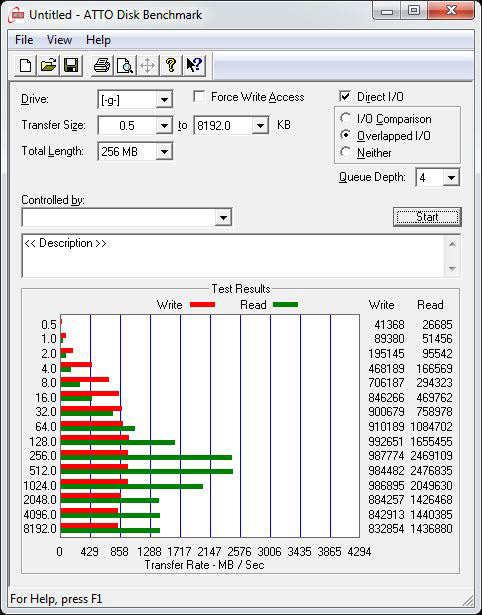Open the View menu
This screenshot has width=482, height=615.
59,40
